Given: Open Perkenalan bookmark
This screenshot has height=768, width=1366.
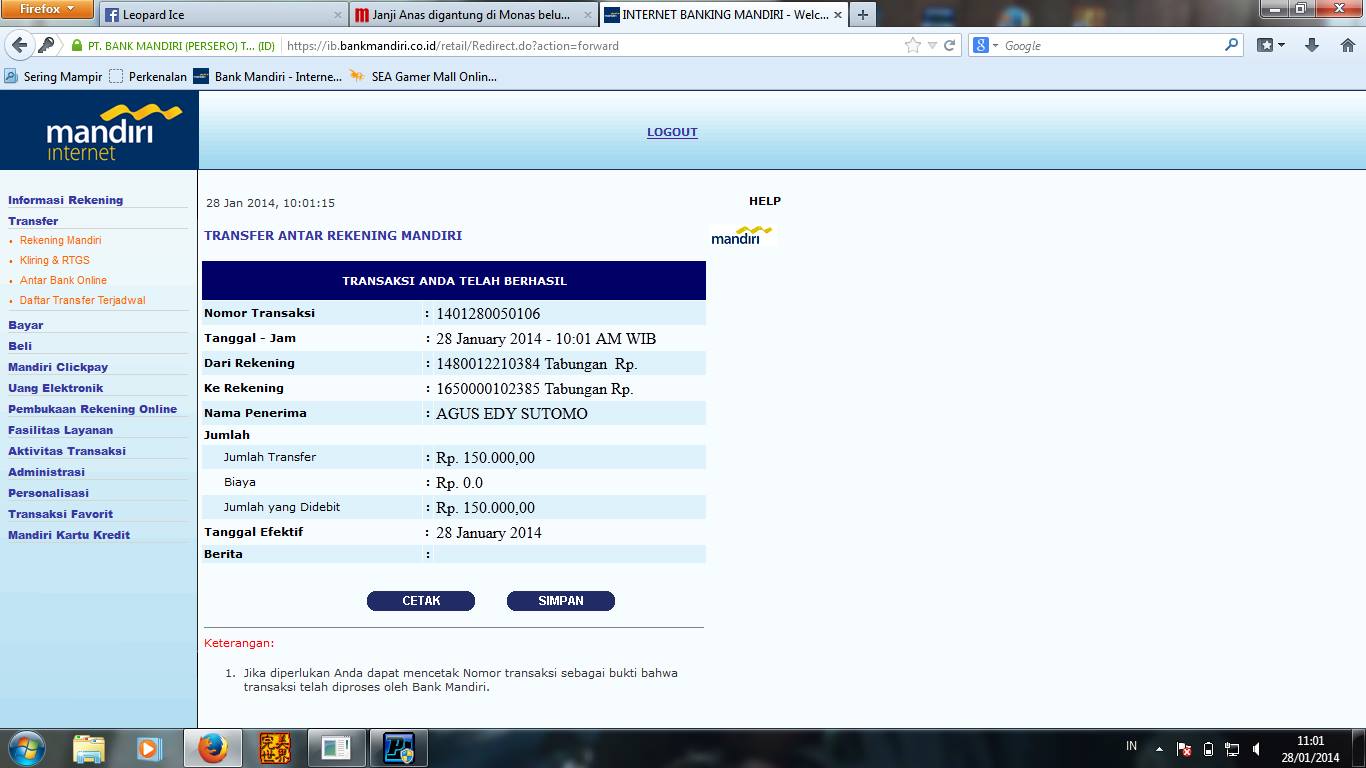Looking at the screenshot, I should point(147,76).
